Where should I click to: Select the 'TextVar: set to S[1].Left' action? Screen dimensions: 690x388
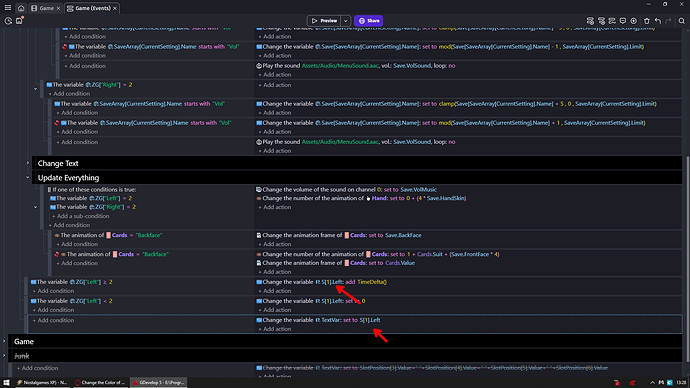pos(318,320)
